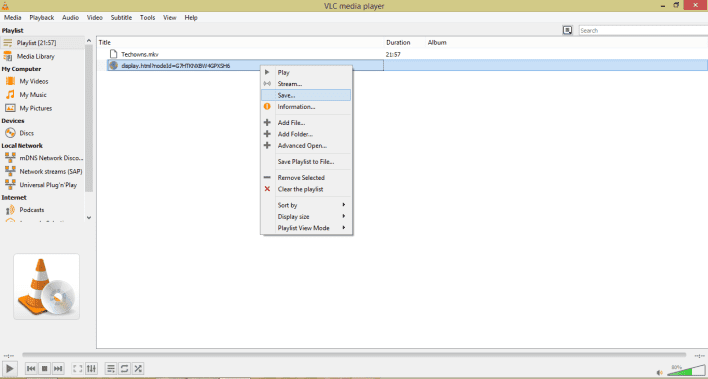The height and width of the screenshot is (379, 708).
Task: Click the Next media button
Action: (x=58, y=369)
